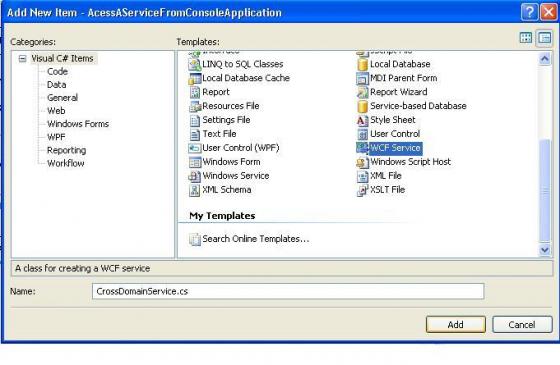Select the Windows Service icon
Viewport: 560px width, 365px height.
195,176
